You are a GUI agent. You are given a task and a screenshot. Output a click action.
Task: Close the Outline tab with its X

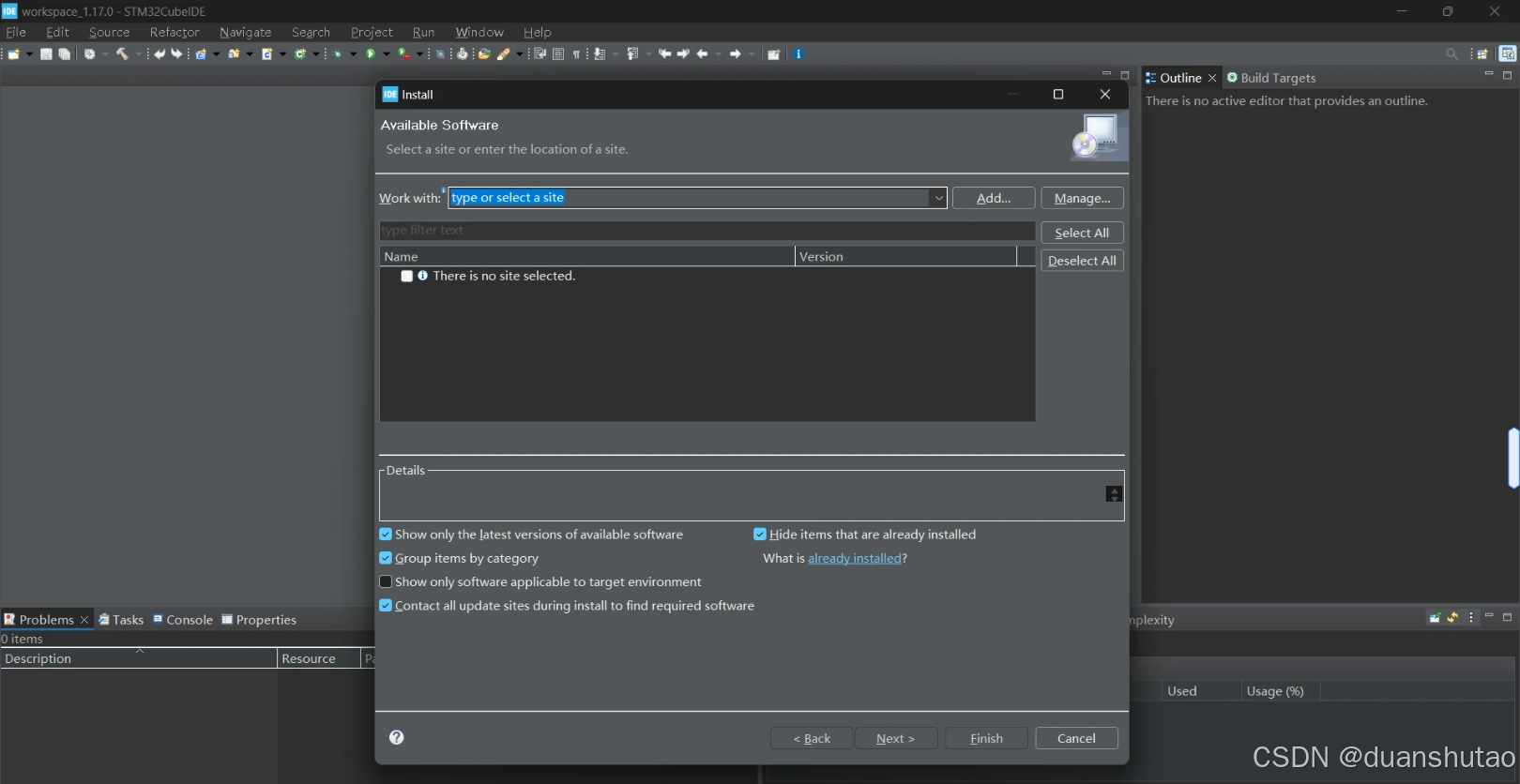pos(1212,78)
